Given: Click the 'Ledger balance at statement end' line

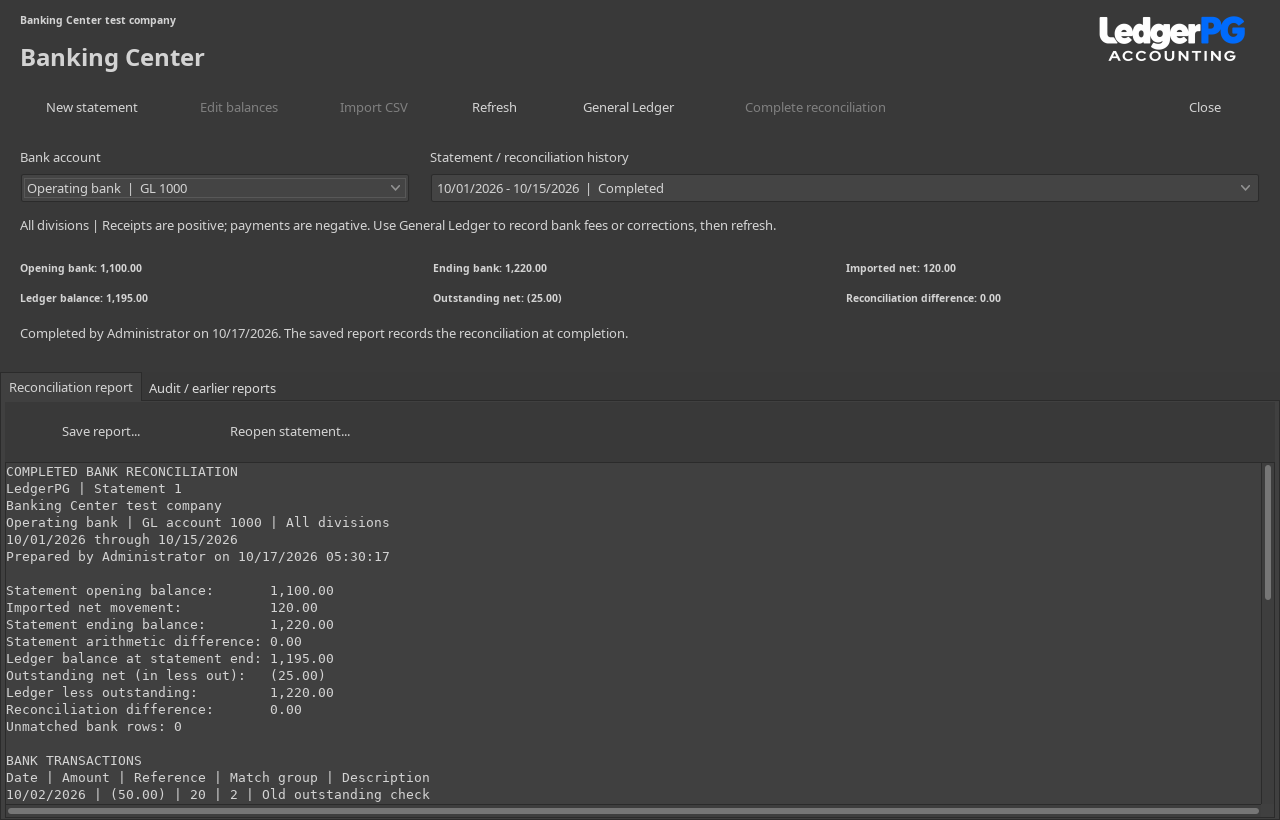Looking at the screenshot, I should [x=170, y=658].
